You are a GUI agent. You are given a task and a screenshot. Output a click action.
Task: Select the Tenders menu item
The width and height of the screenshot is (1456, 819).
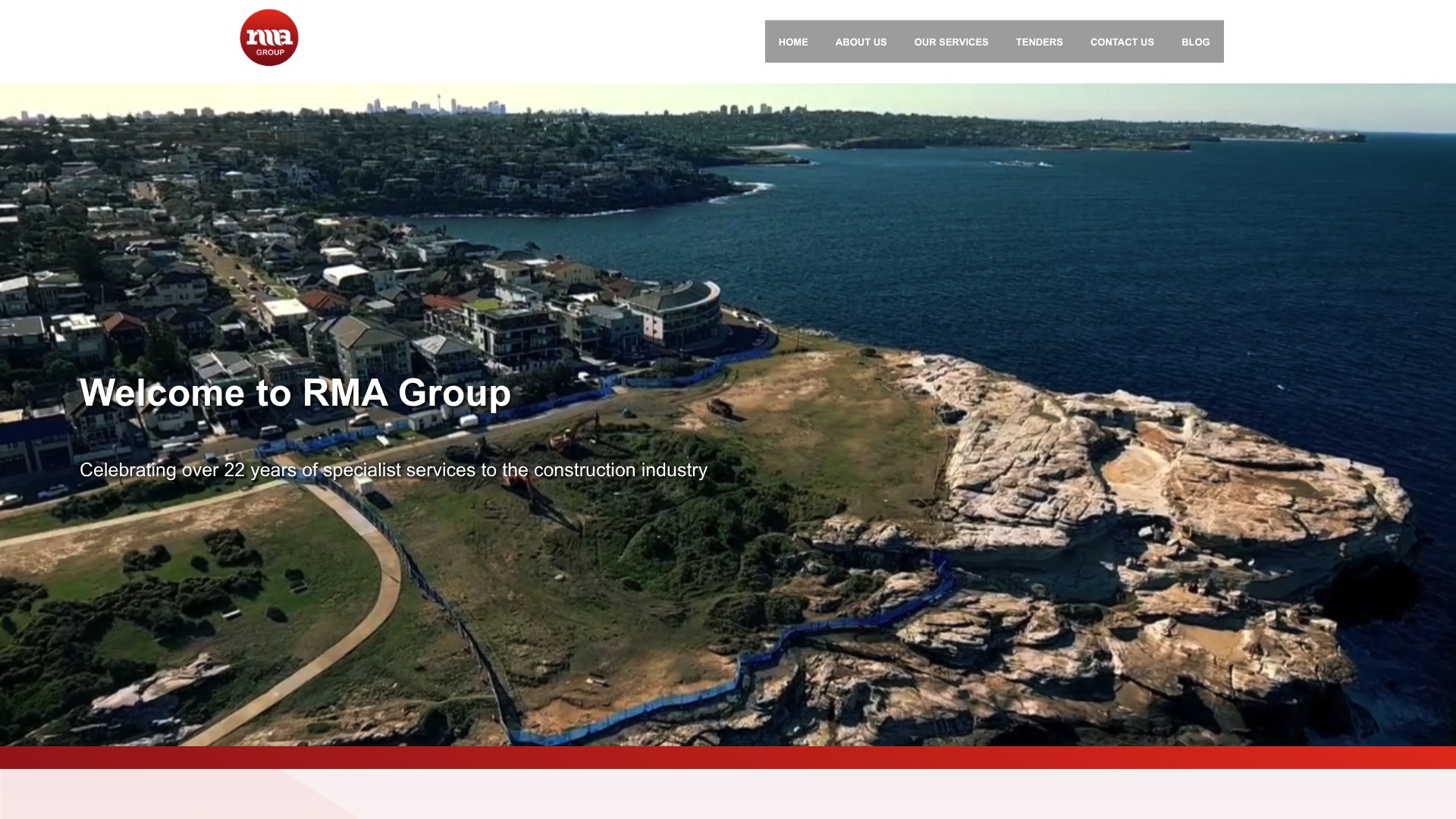(1039, 42)
